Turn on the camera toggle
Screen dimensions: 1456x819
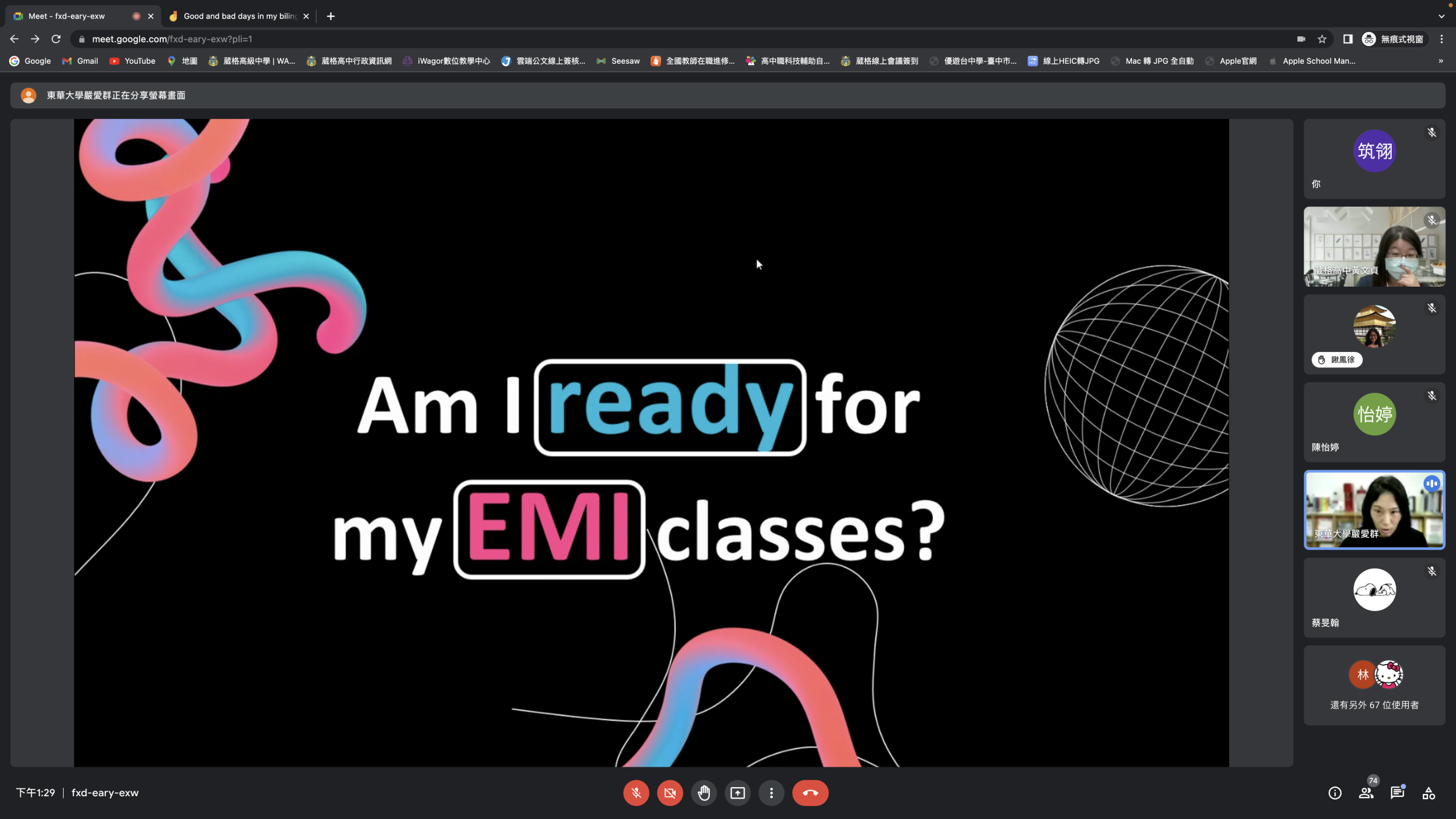click(x=670, y=793)
